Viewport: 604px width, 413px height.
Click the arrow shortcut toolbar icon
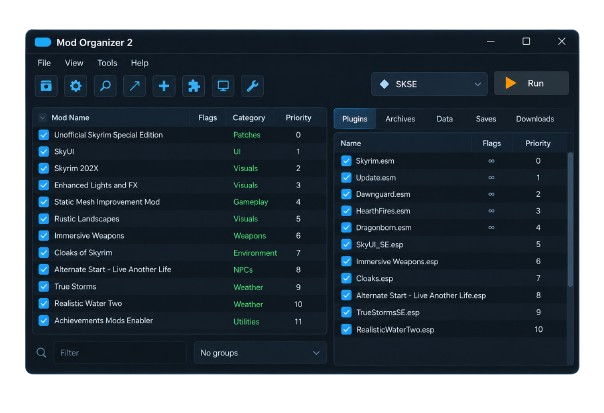click(x=134, y=86)
